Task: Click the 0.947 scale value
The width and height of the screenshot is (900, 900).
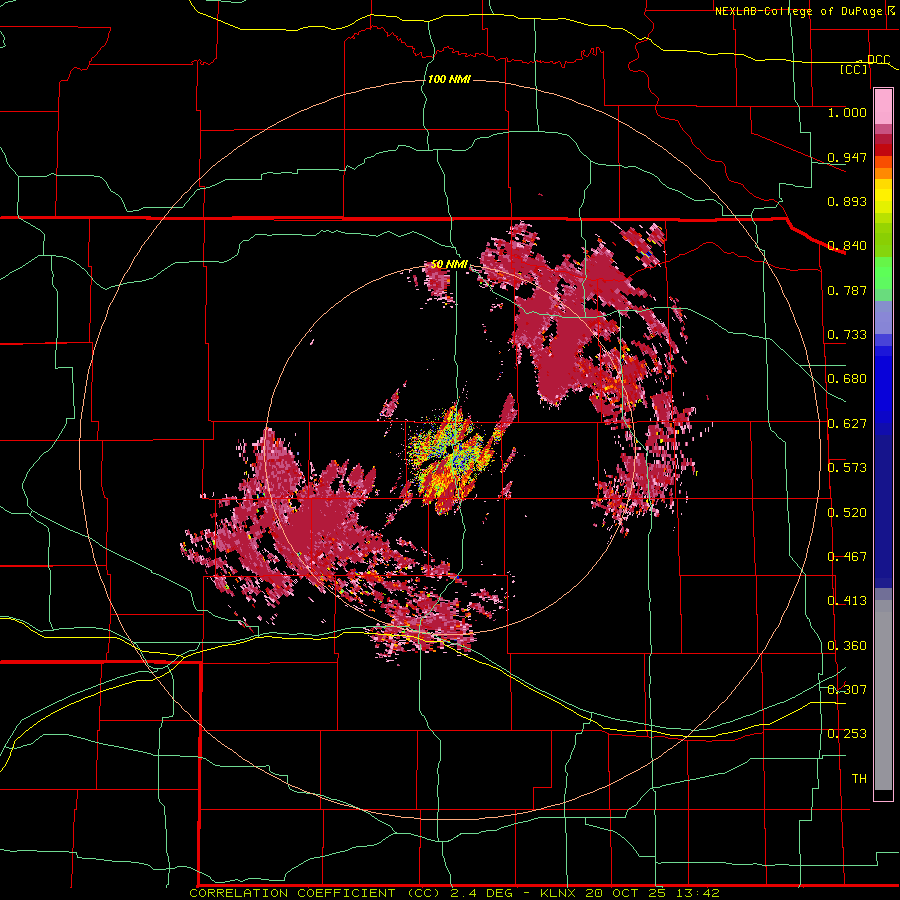Action: coord(847,157)
